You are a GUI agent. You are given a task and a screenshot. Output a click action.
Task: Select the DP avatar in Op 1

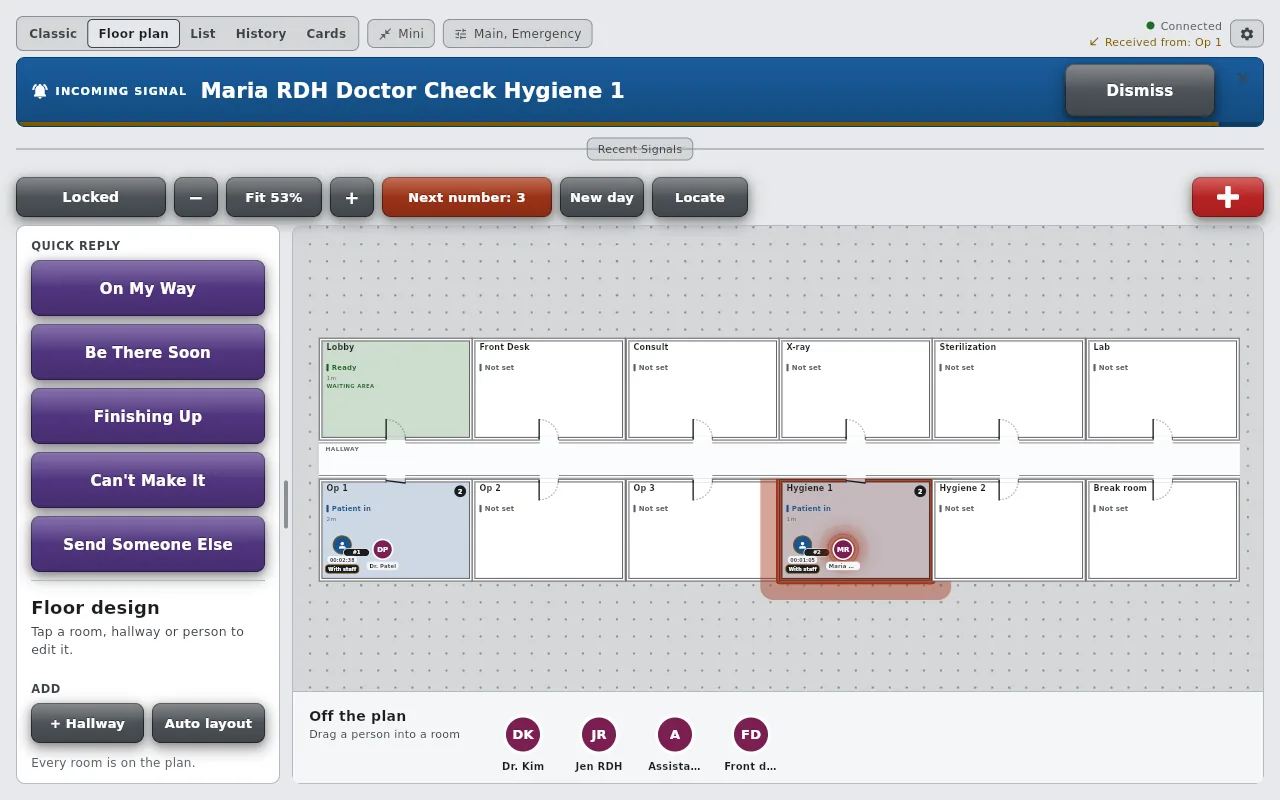point(382,549)
